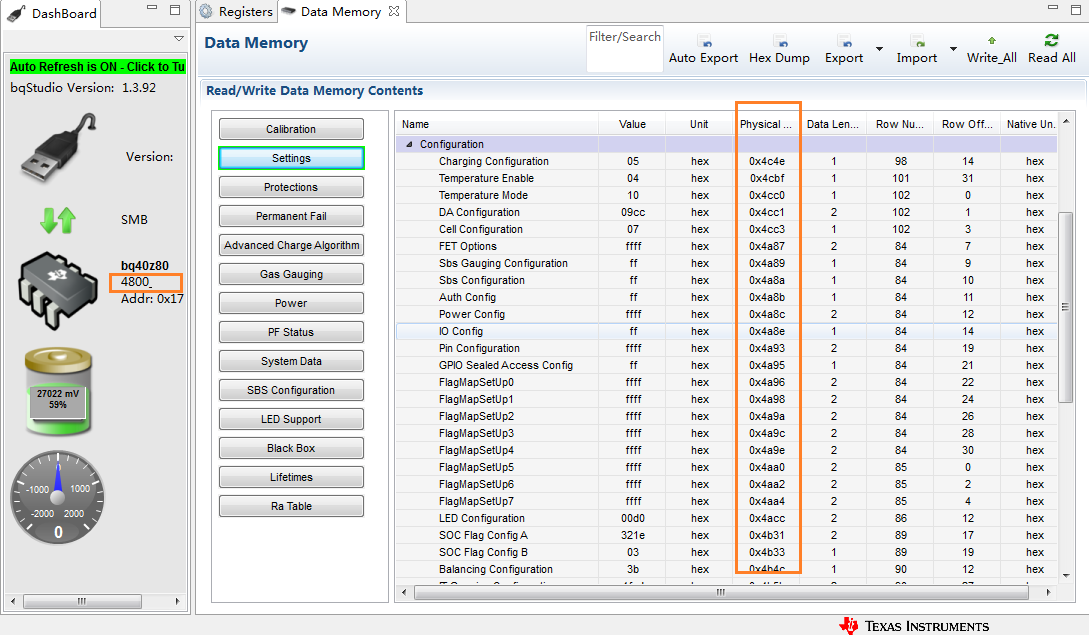Screen dimensions: 1089x635
Task: Open the Import dropdown arrow
Action: (x=953, y=49)
